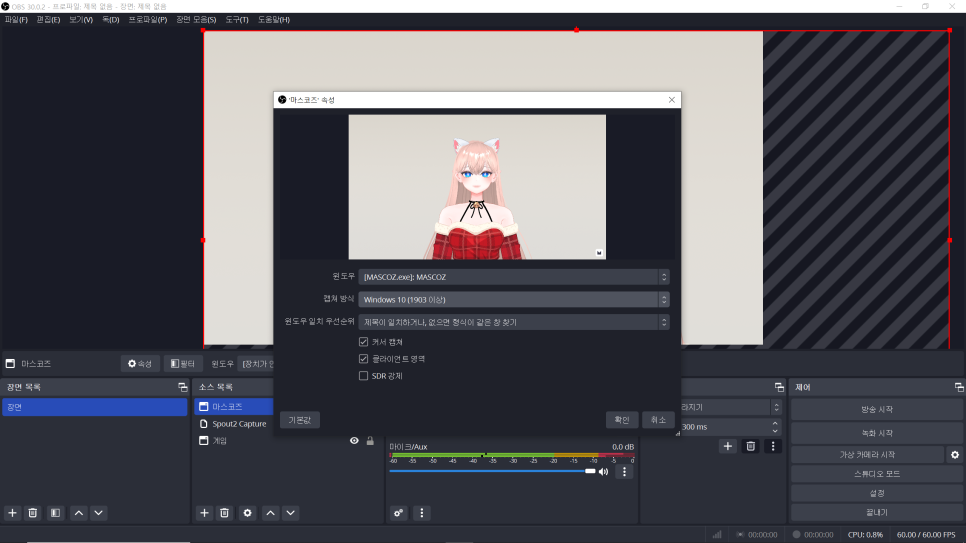Toggle lock on 게임 source
The height and width of the screenshot is (543, 966).
point(370,441)
